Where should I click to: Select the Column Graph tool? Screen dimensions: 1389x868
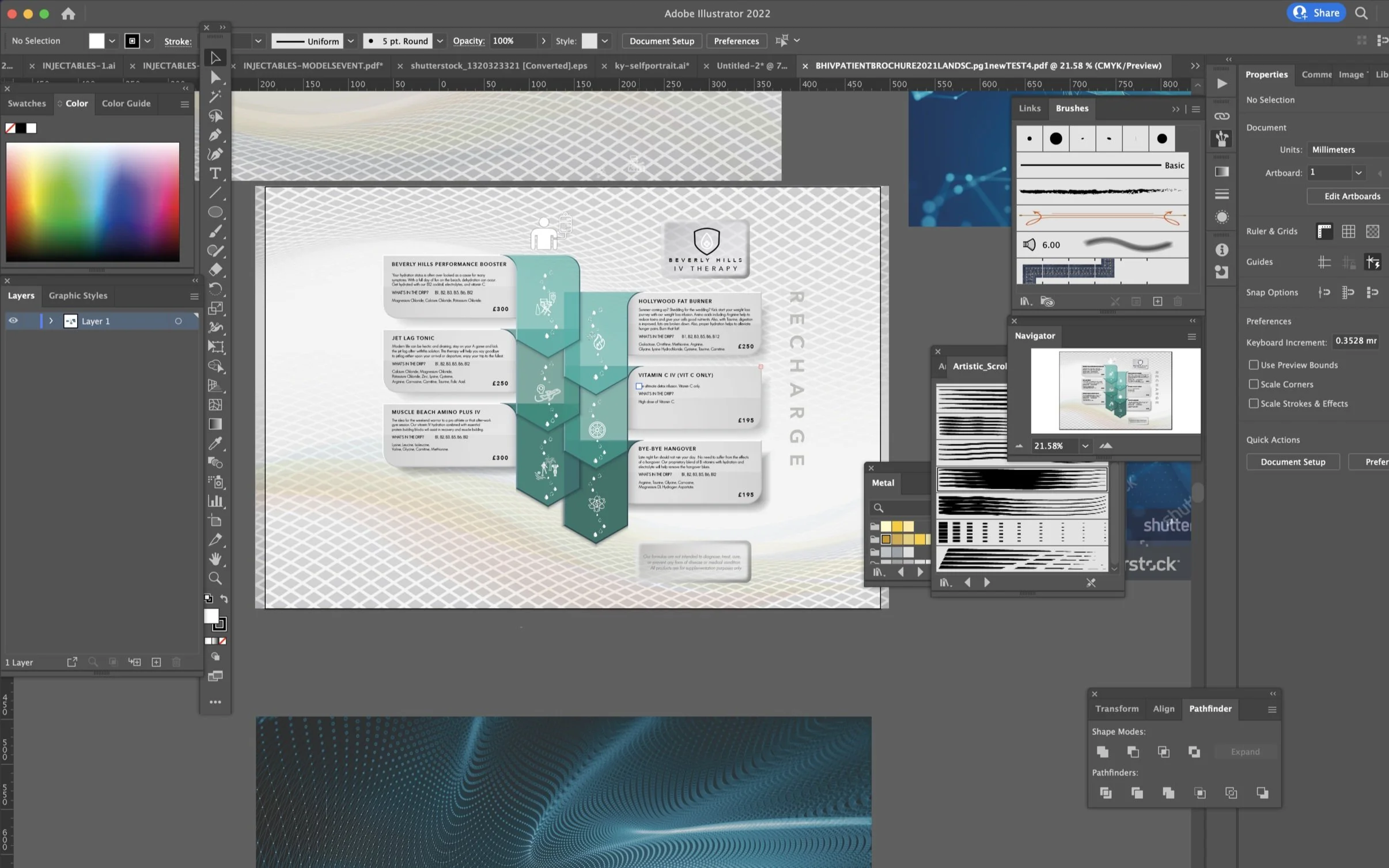(x=215, y=501)
